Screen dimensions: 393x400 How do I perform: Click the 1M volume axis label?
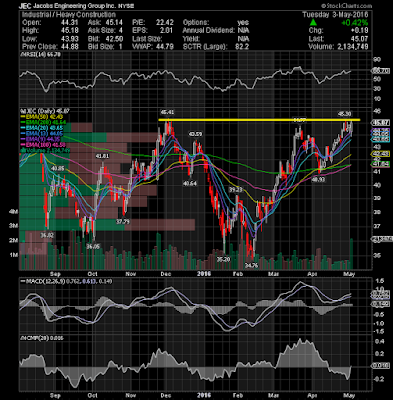[x=14, y=255]
